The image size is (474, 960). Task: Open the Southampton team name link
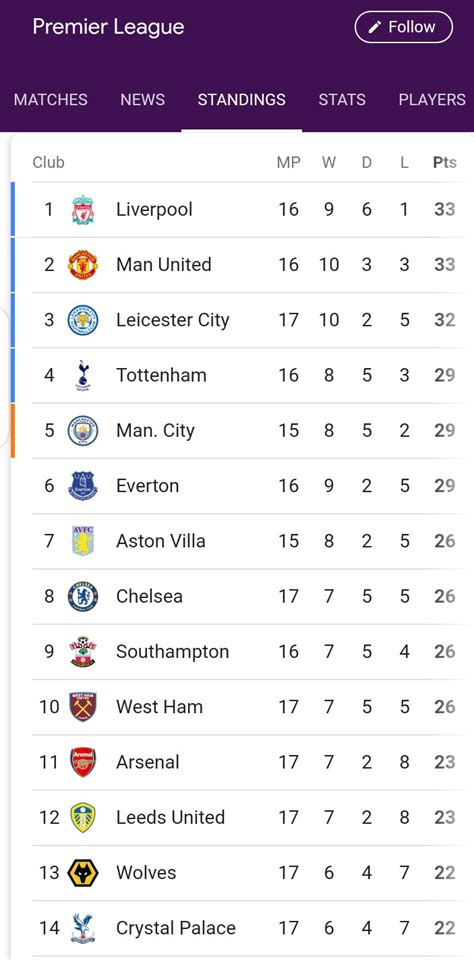173,651
